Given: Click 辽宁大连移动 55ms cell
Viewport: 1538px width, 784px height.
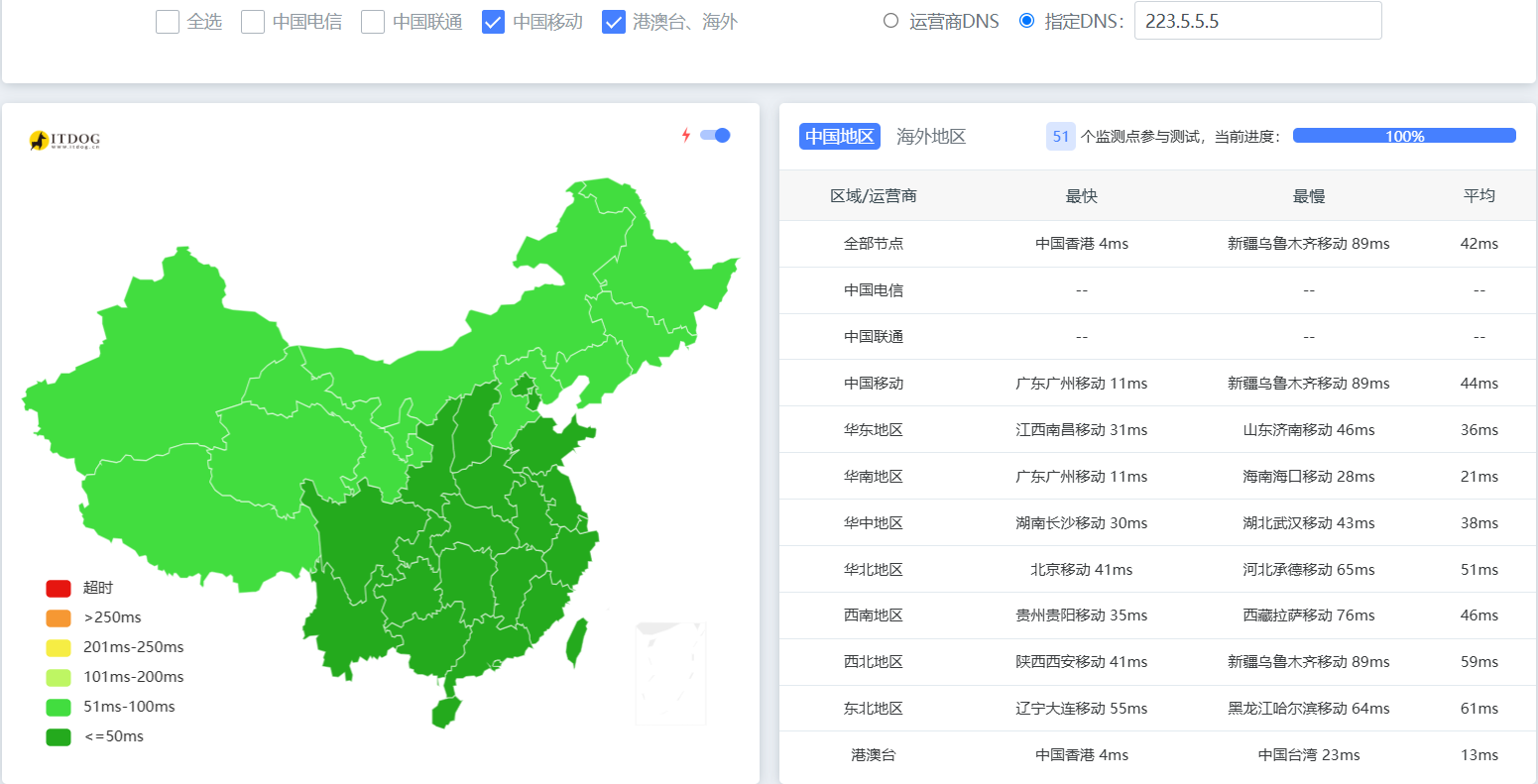Looking at the screenshot, I should tap(1082, 709).
